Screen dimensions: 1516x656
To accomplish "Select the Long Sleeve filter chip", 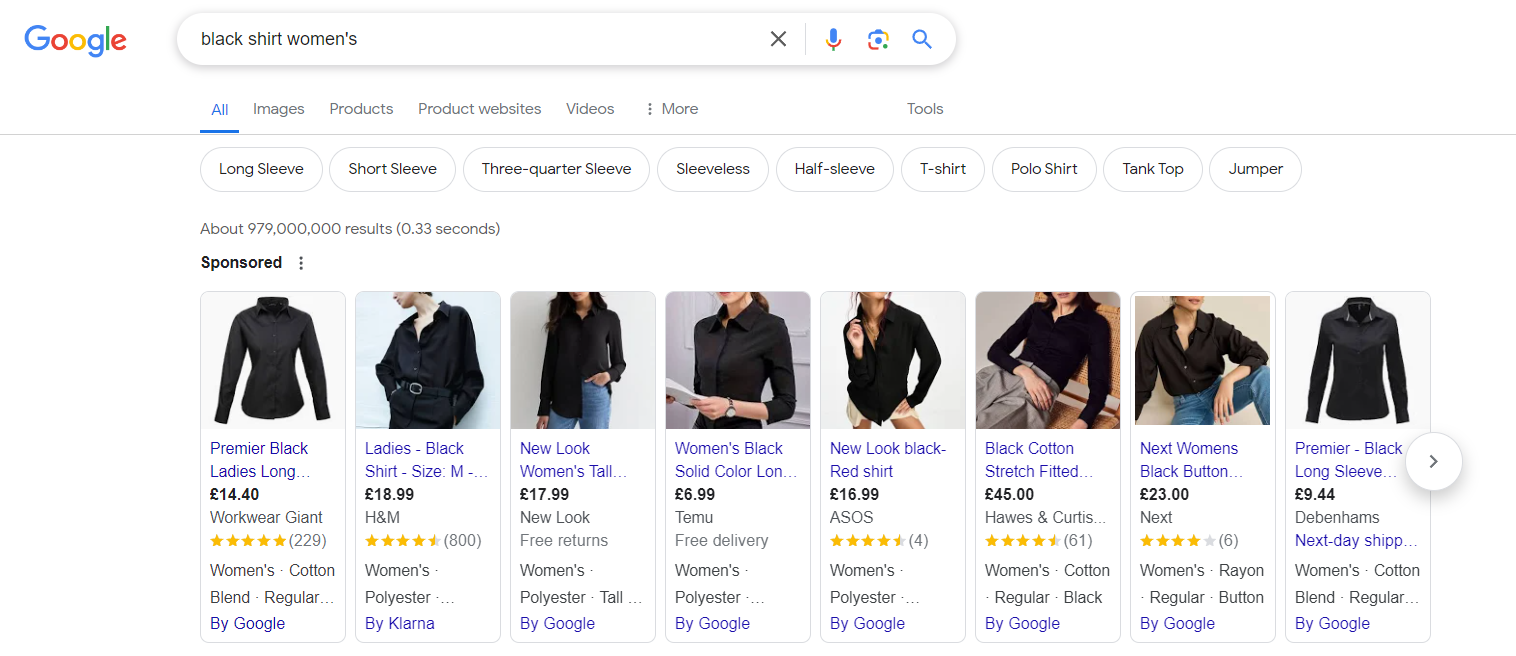I will [x=261, y=169].
